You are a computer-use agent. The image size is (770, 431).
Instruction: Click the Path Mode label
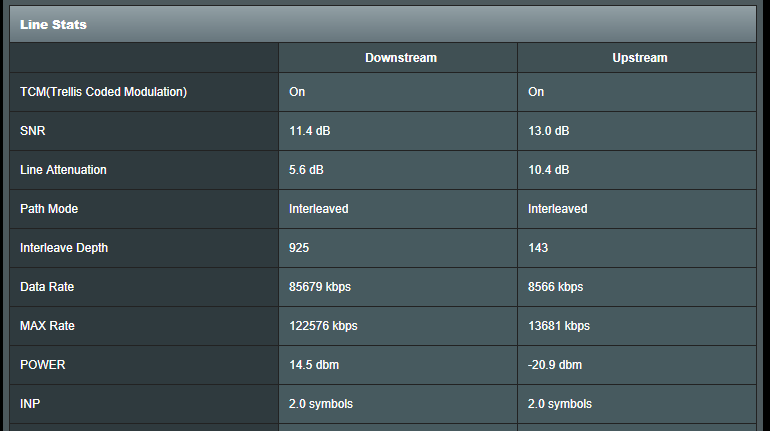[49, 209]
